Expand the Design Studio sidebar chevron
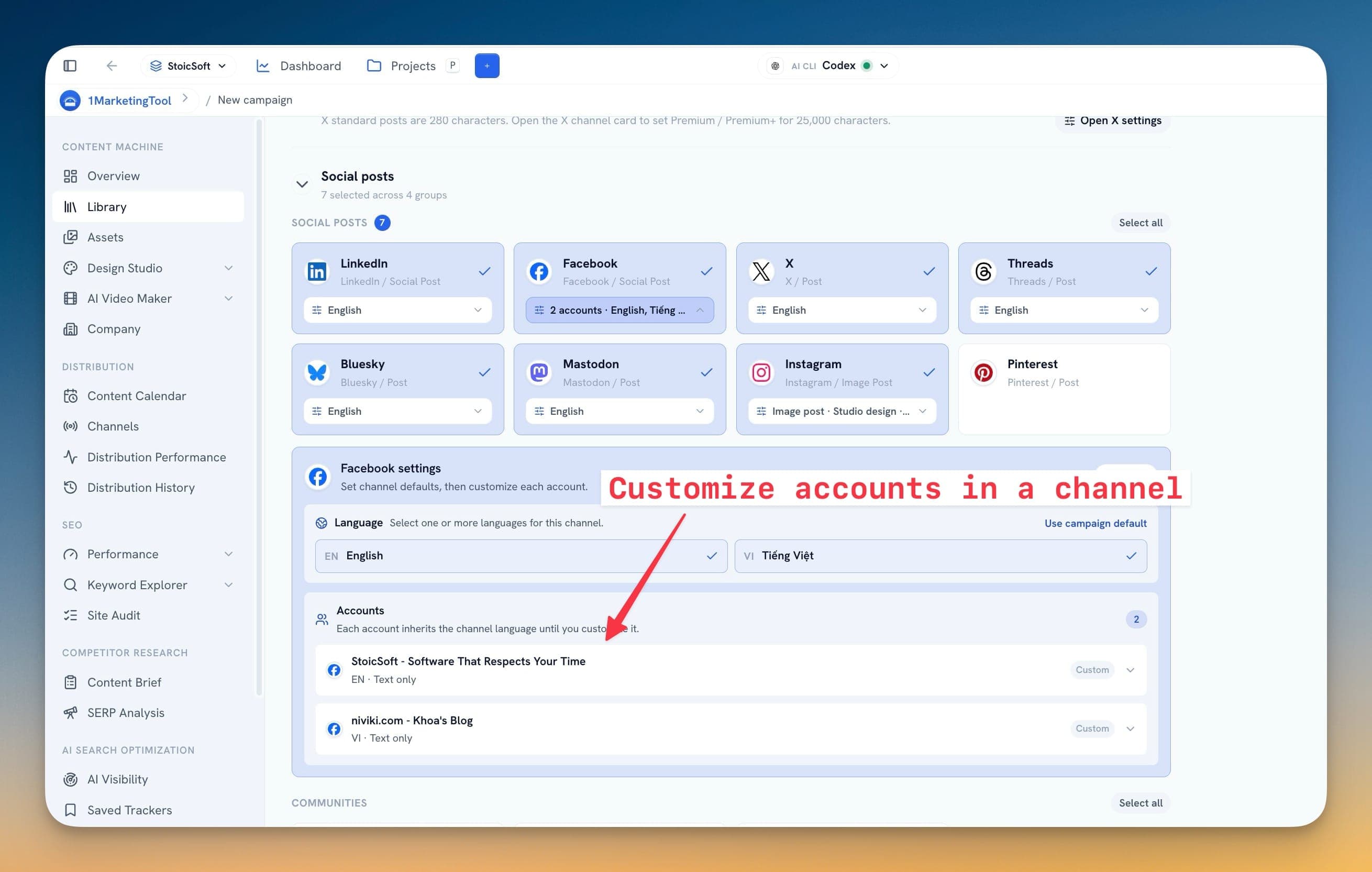Image resolution: width=1372 pixels, height=872 pixels. (x=228, y=268)
